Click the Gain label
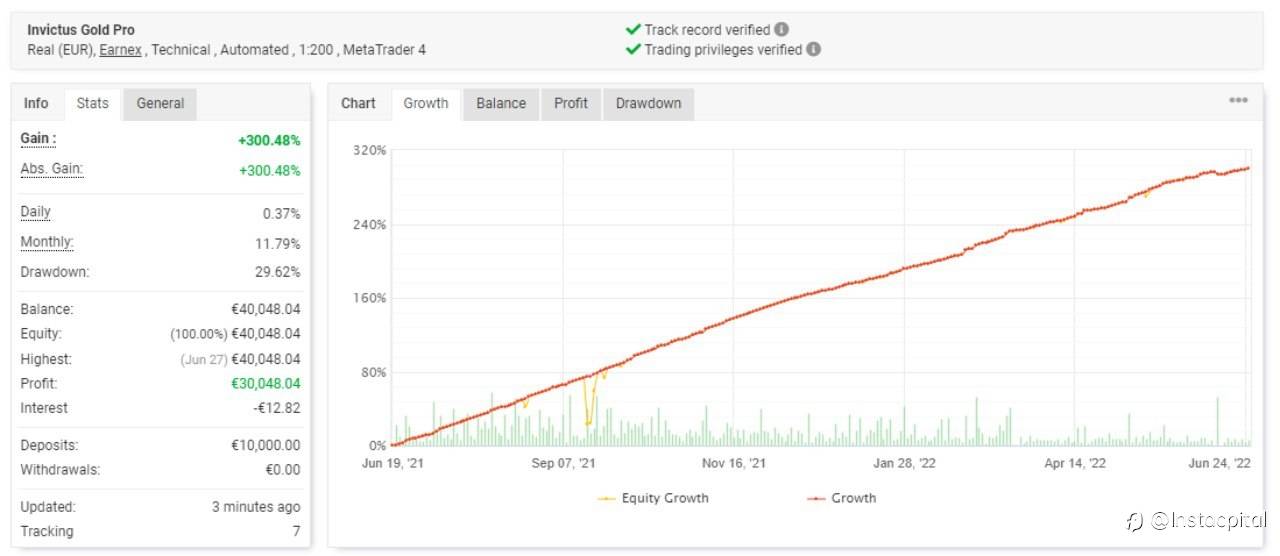 click(x=39, y=138)
